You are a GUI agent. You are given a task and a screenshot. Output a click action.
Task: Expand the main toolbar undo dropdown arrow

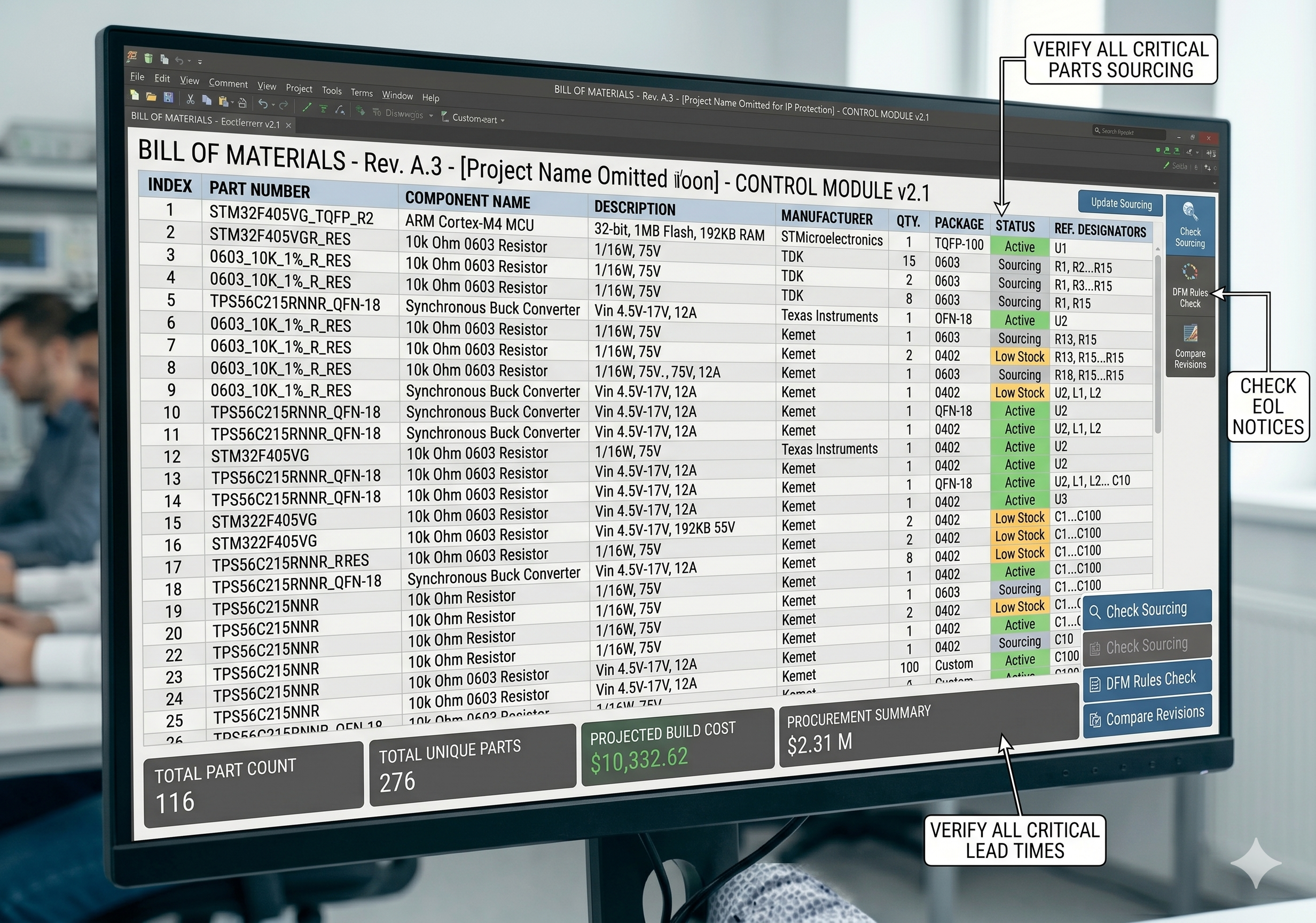[x=273, y=105]
